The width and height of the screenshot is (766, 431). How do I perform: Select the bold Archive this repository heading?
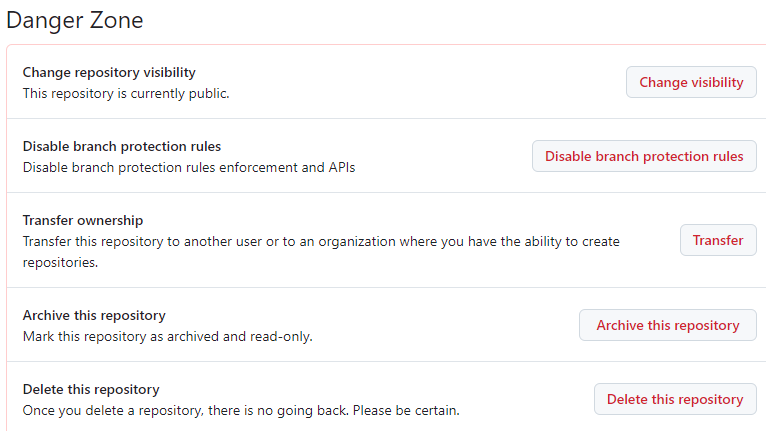pyautogui.click(x=94, y=315)
